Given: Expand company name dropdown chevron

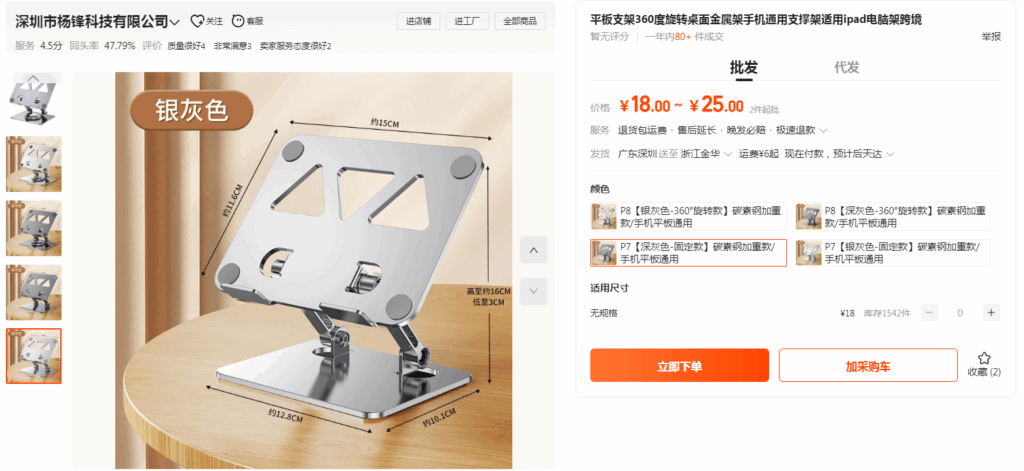Looking at the screenshot, I should [x=175, y=23].
